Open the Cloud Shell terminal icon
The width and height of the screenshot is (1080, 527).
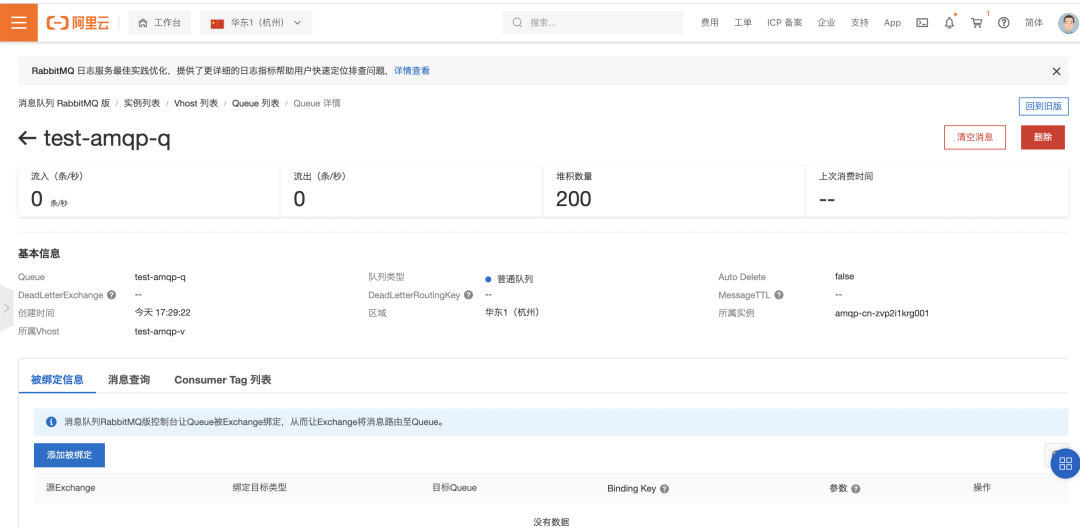pyautogui.click(x=922, y=23)
